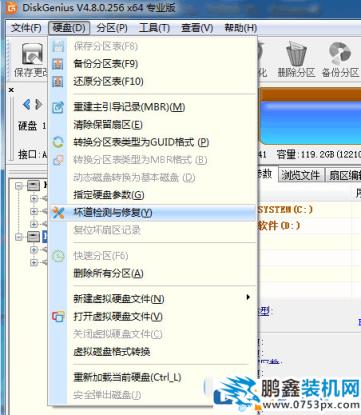Click the Rebuild MBR menu icon
This screenshot has height=415, width=361.
(x=58, y=107)
